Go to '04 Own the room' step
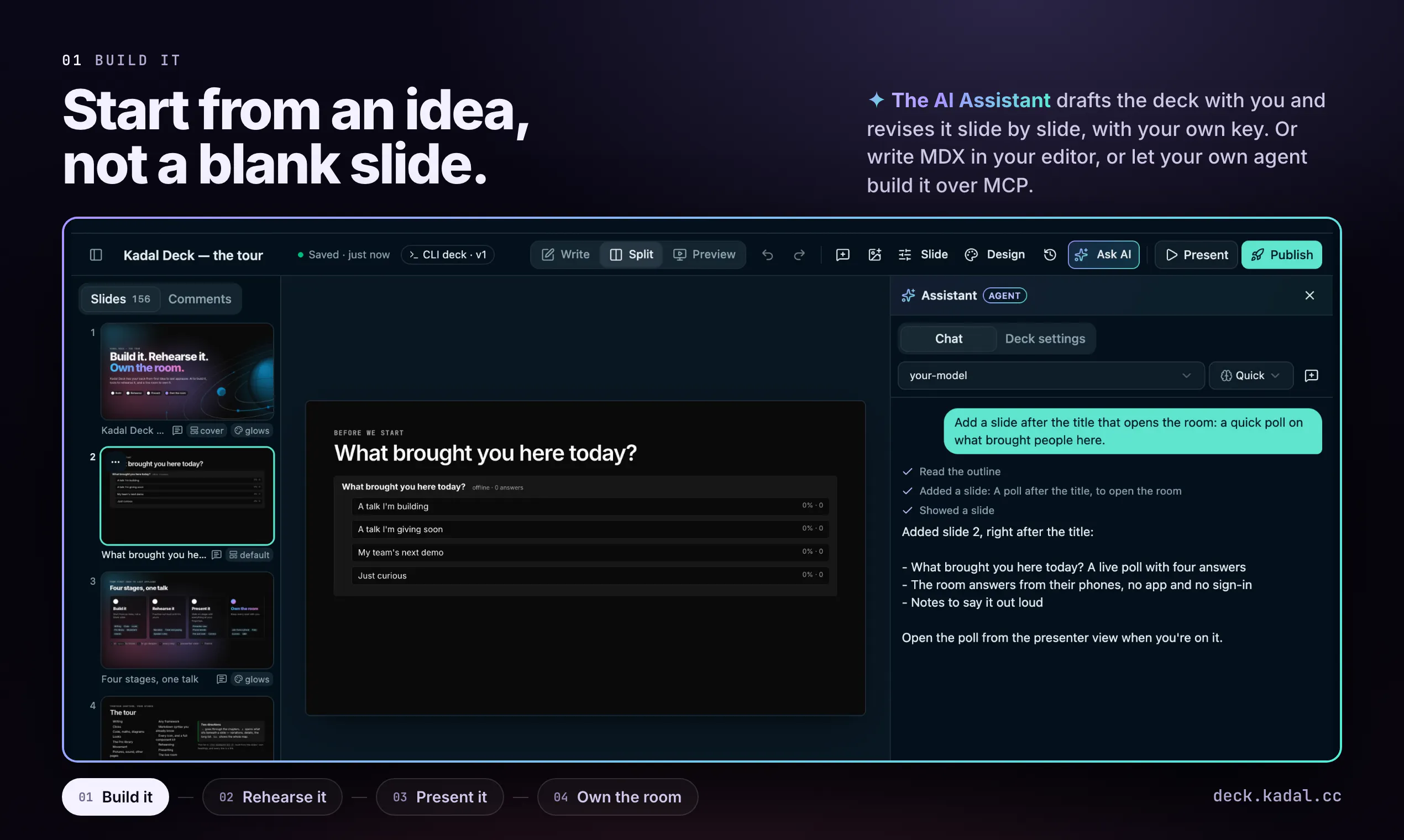This screenshot has height=840, width=1404. [x=617, y=797]
